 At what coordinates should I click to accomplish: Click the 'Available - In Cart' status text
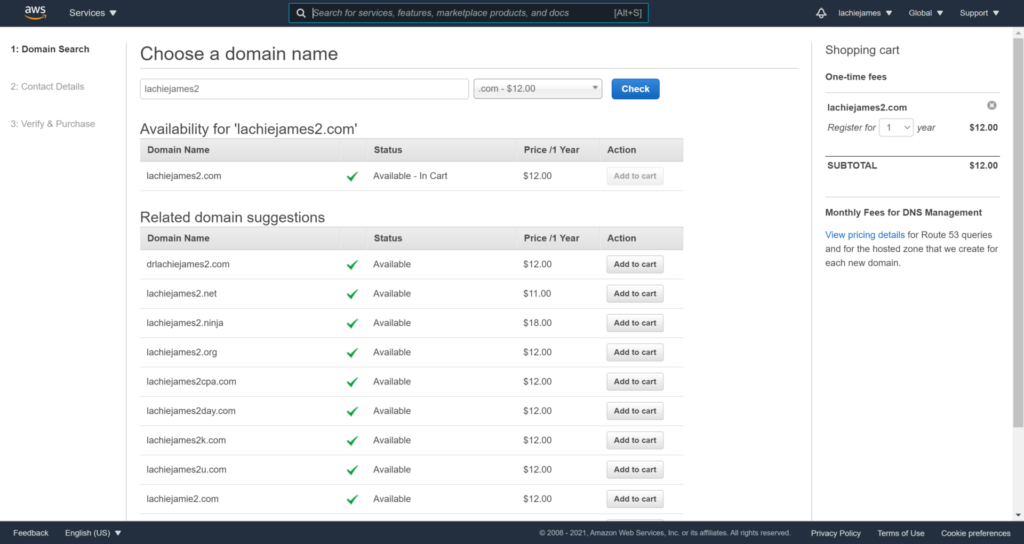pyautogui.click(x=410, y=176)
